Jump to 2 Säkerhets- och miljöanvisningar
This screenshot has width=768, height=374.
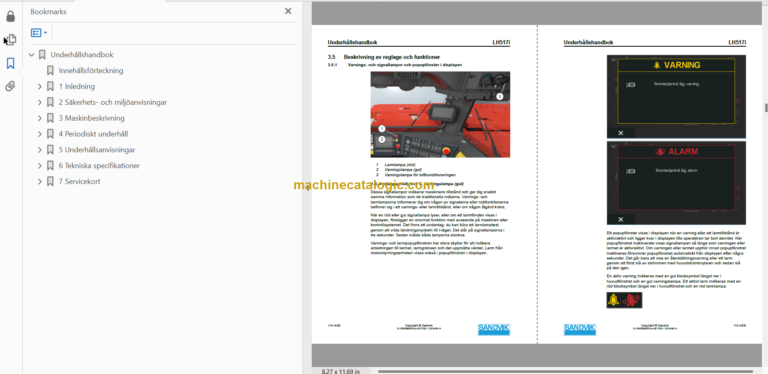point(113,102)
